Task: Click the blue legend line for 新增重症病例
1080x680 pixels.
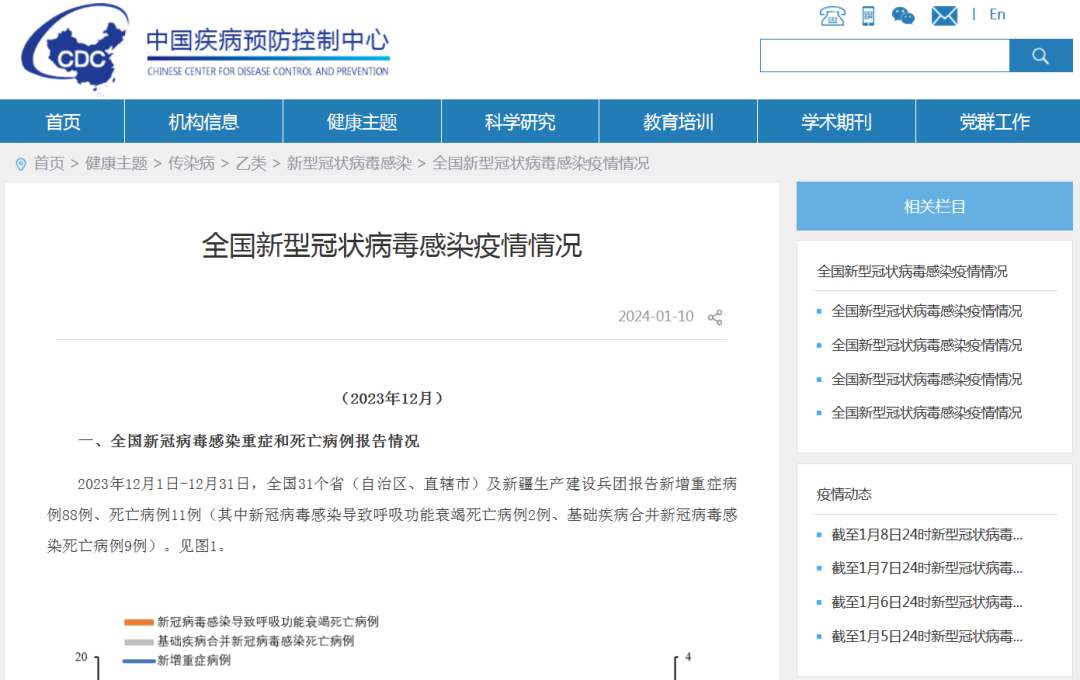Action: (138, 661)
